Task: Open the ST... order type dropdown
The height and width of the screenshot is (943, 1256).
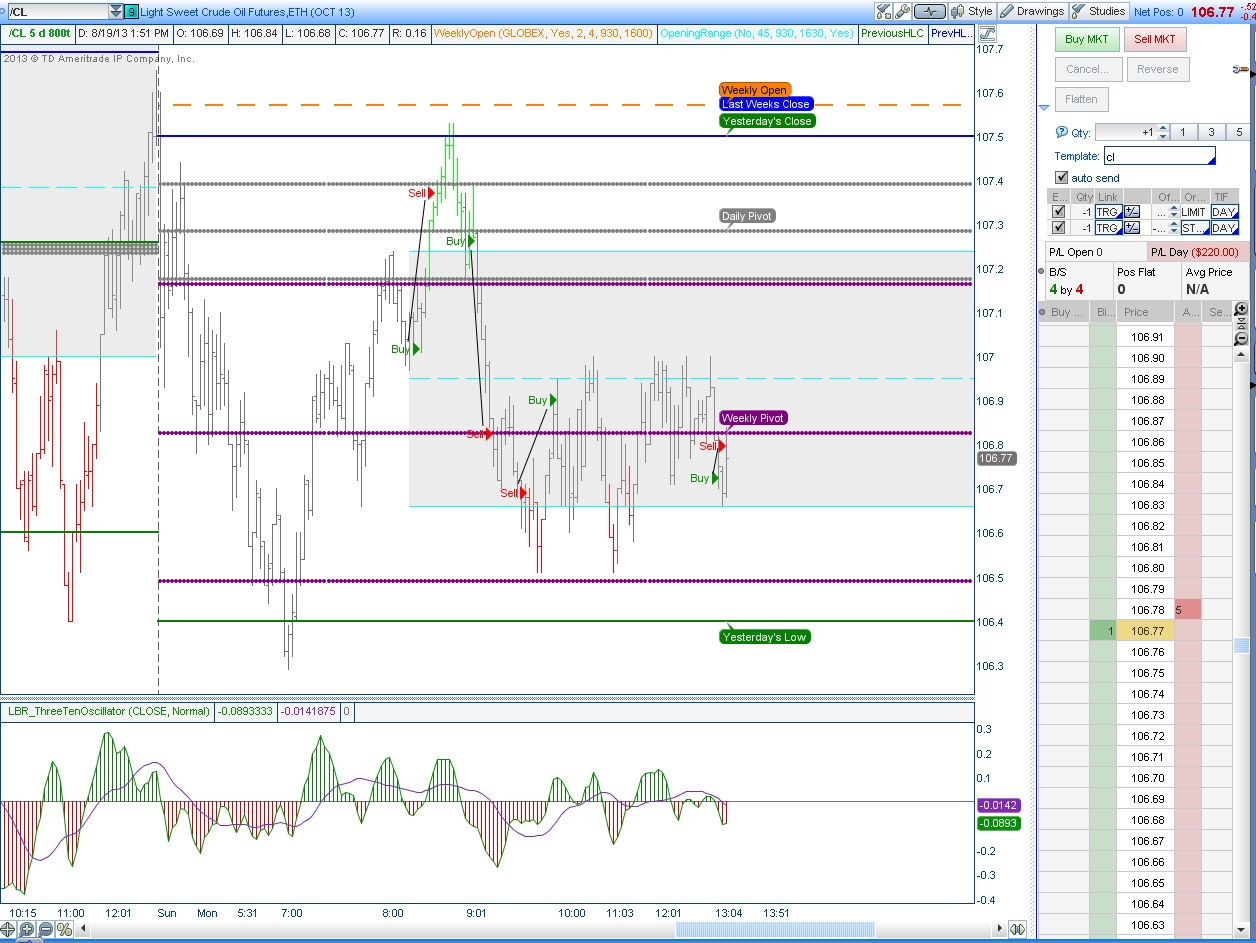Action: click(x=1194, y=228)
